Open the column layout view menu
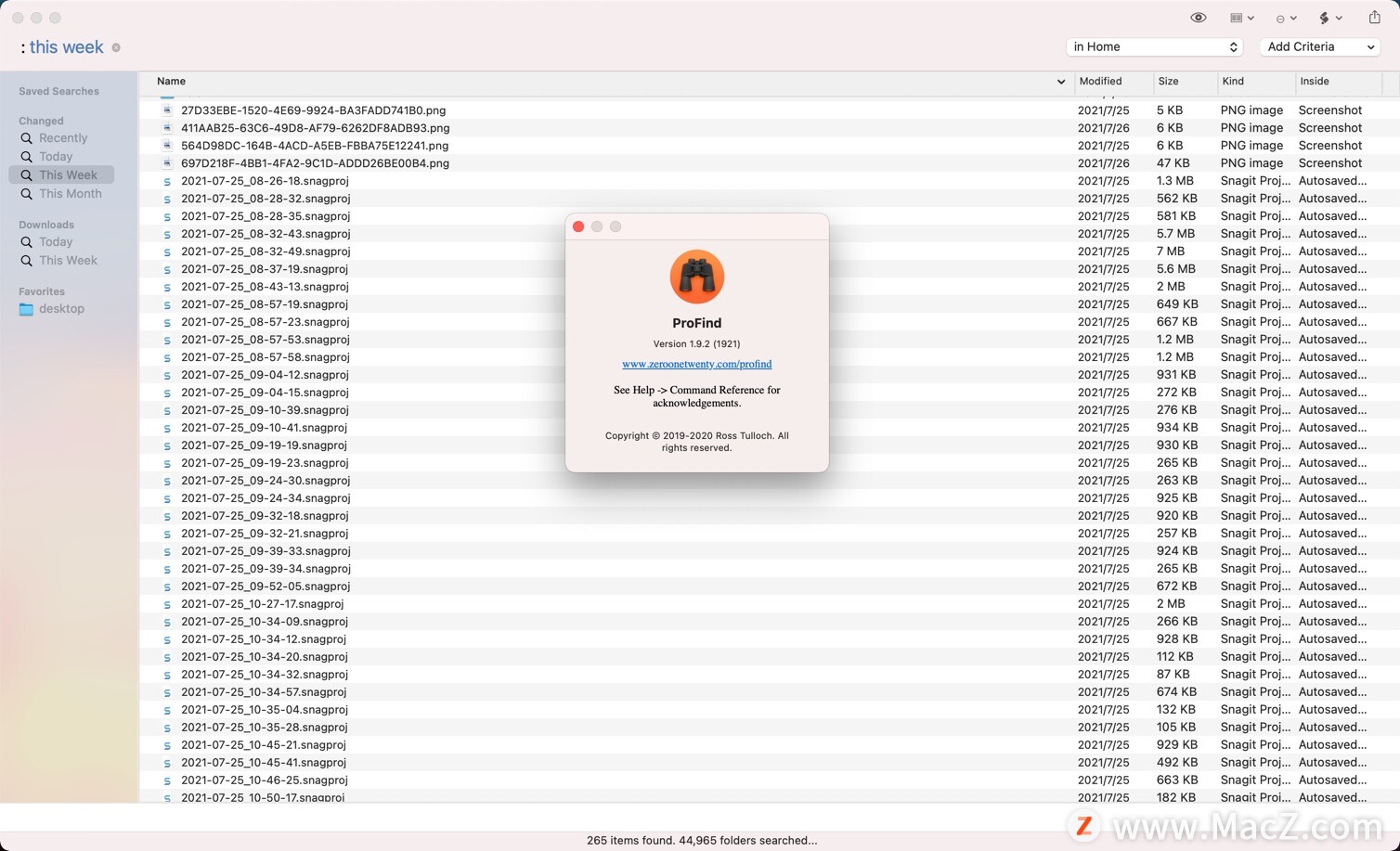Viewport: 1400px width, 851px height. click(1241, 18)
